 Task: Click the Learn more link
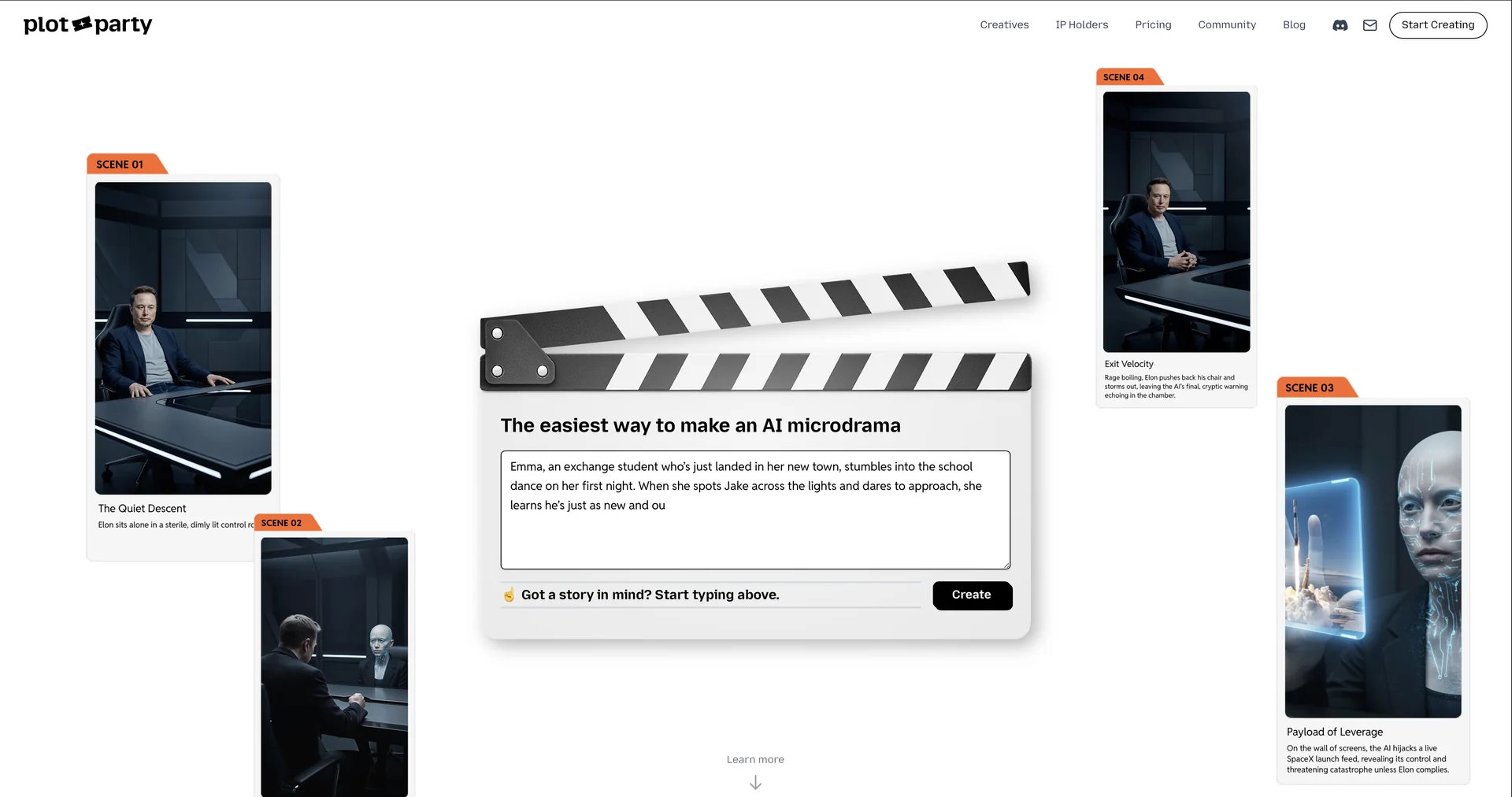pyautogui.click(x=755, y=759)
